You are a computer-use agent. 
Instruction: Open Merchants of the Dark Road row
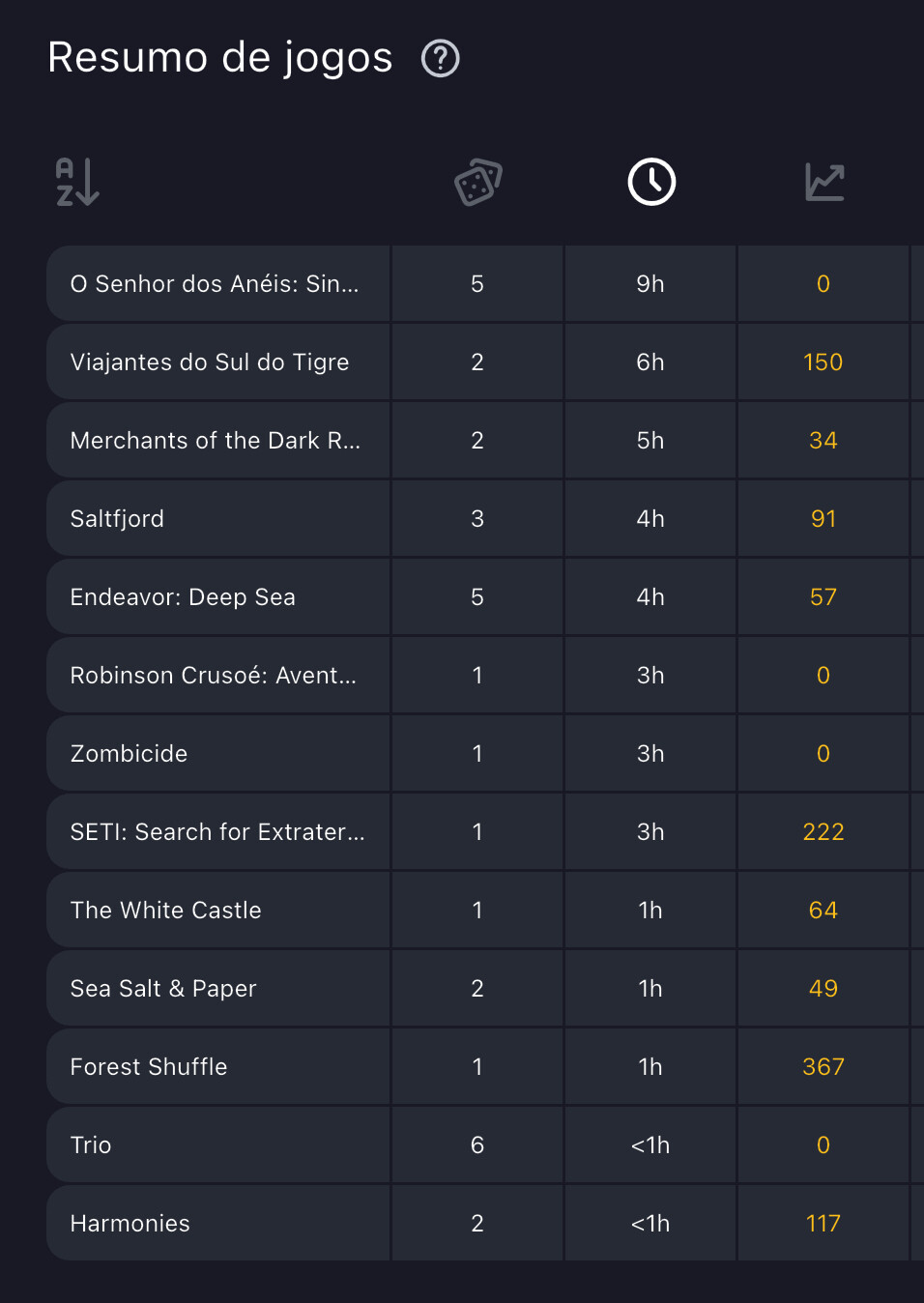coord(216,441)
